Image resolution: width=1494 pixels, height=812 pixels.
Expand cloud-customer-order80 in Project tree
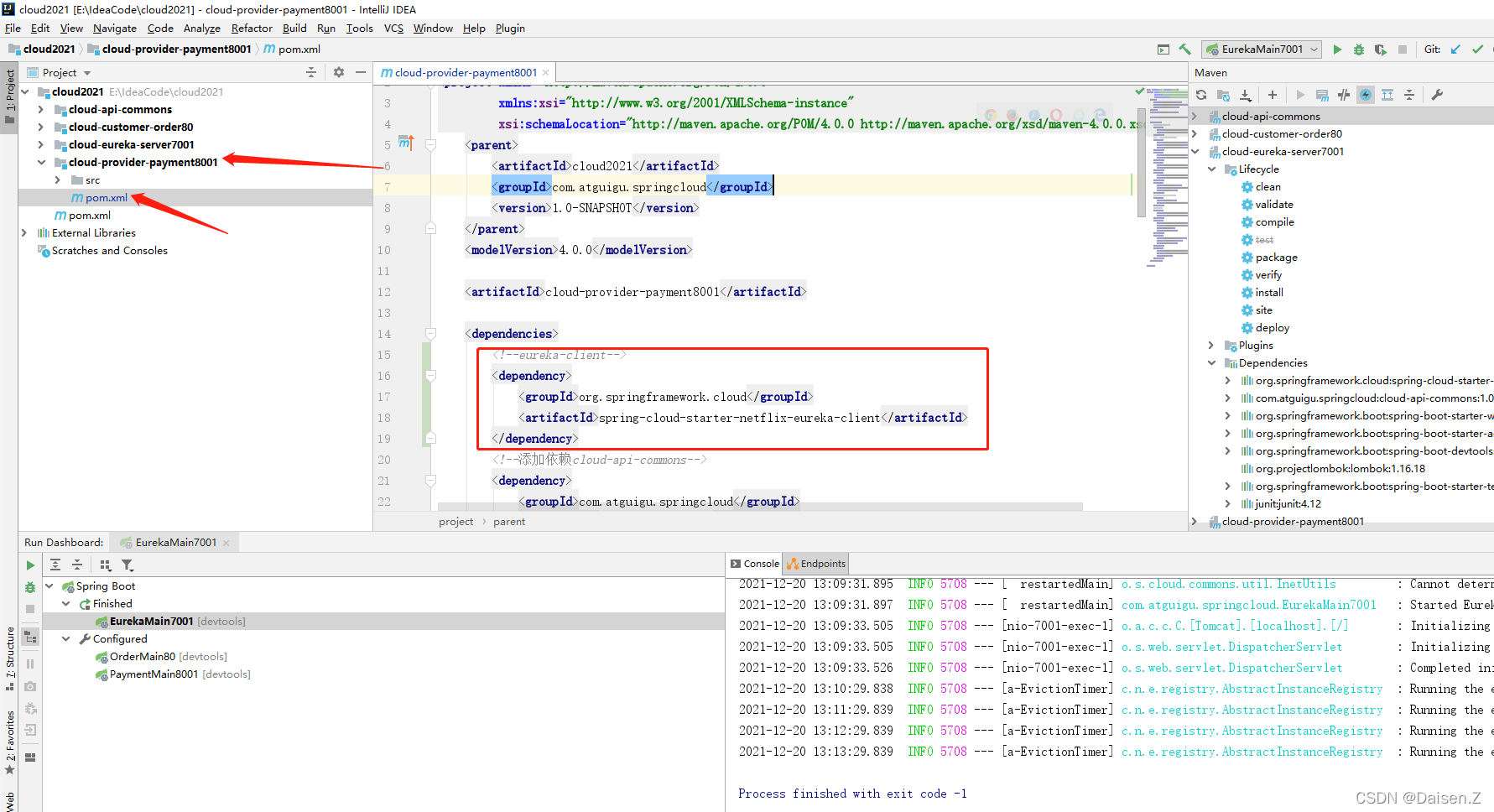coord(40,128)
